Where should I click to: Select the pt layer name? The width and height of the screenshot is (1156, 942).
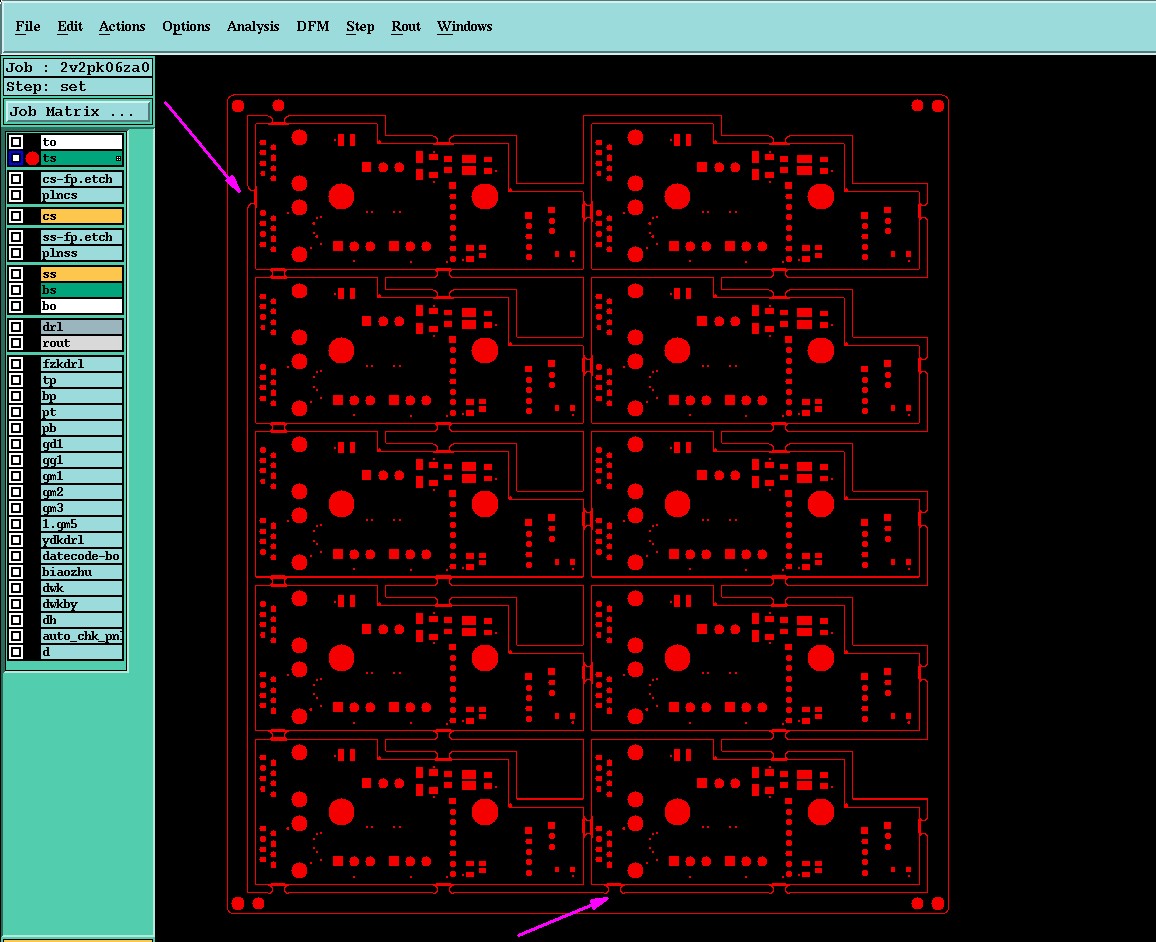coord(81,412)
